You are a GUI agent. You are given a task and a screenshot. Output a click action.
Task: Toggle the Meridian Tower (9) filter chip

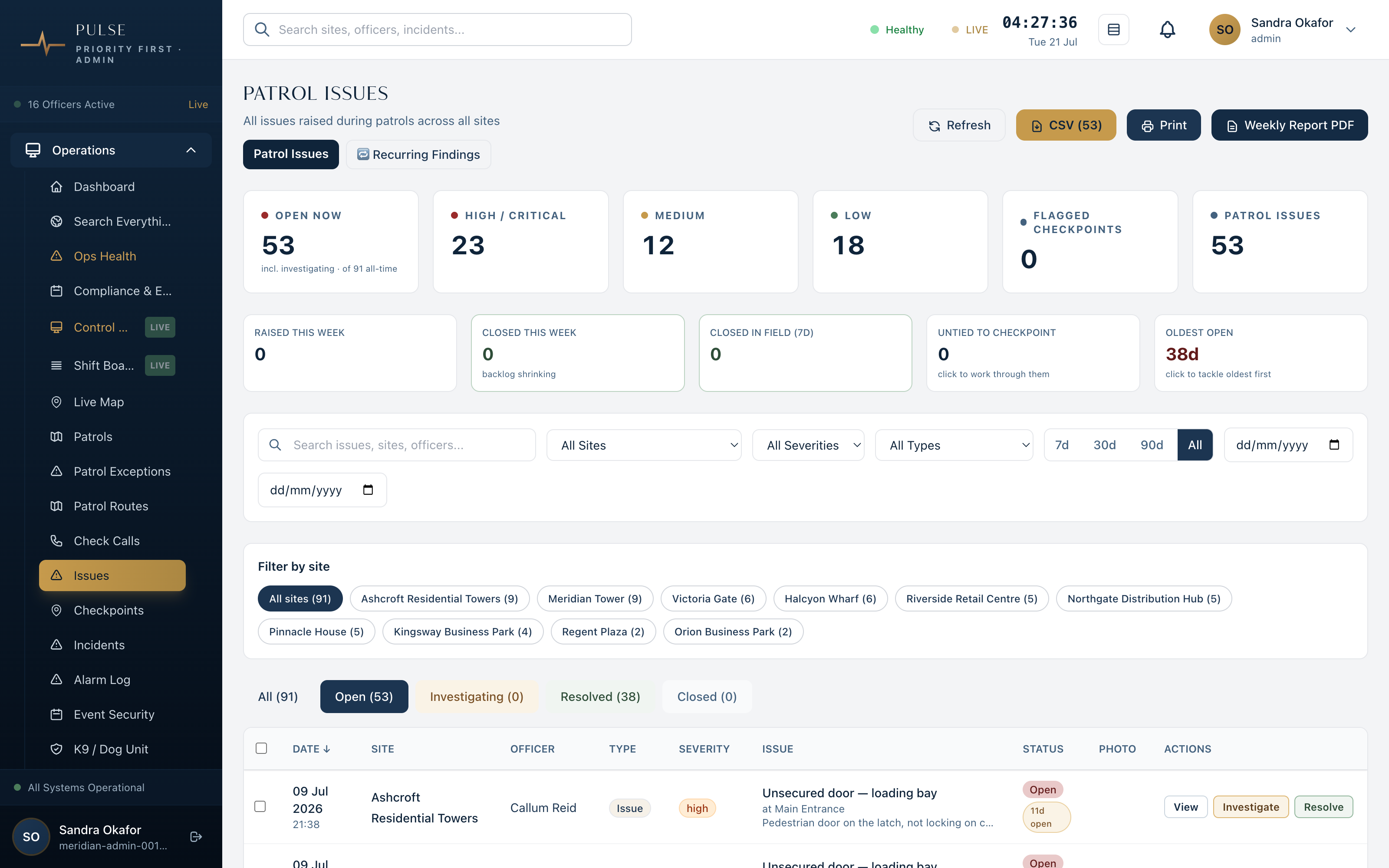pos(595,599)
